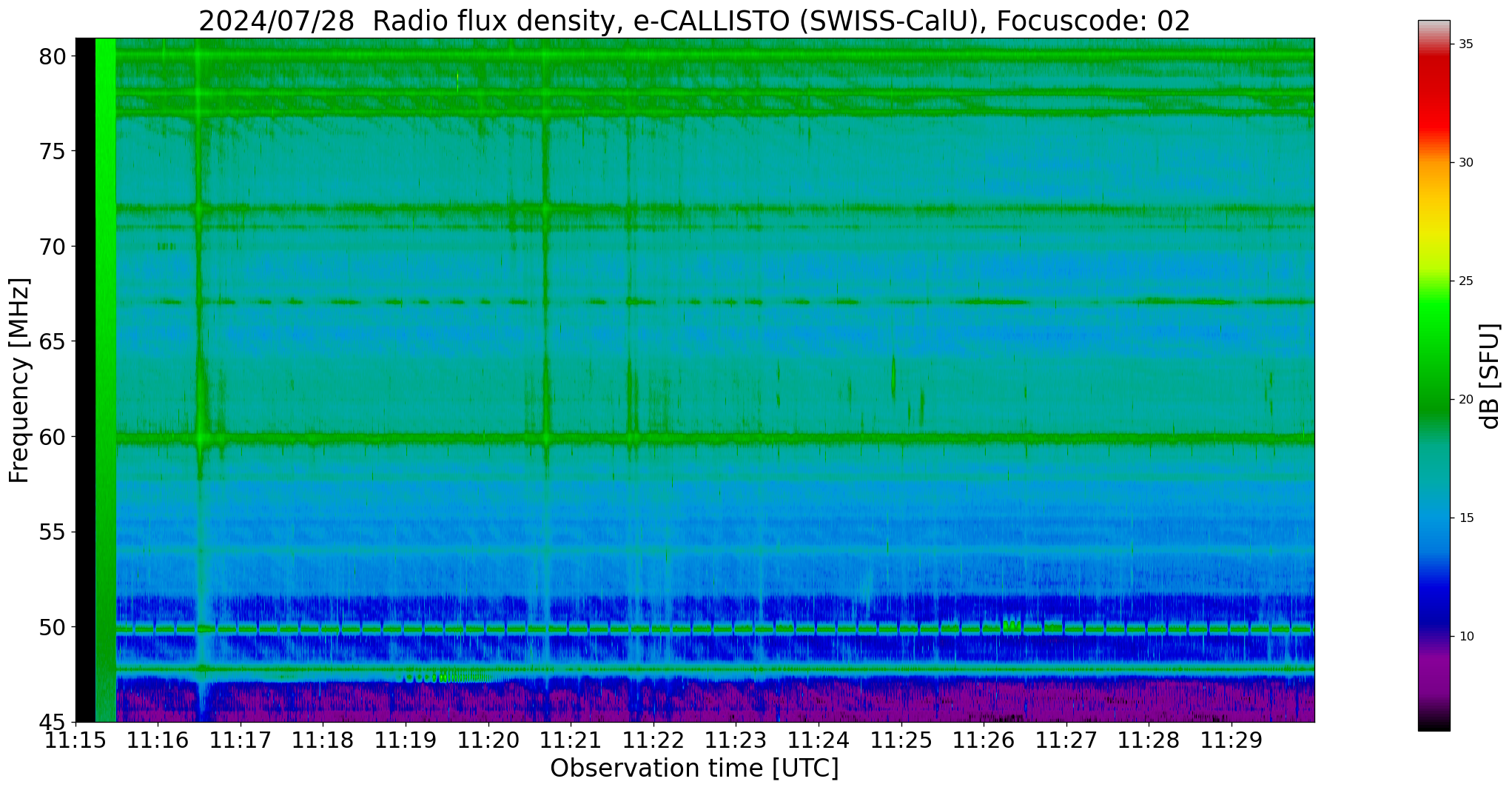Click the colorbar tick value 15
The width and height of the screenshot is (1512, 790).
pos(1465,518)
